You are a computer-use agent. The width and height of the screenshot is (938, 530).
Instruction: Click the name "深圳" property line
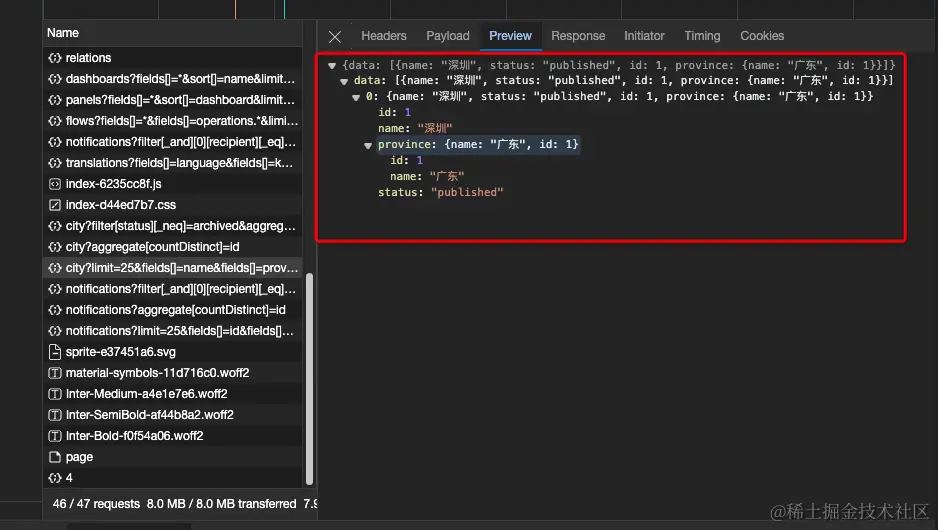click(x=415, y=128)
